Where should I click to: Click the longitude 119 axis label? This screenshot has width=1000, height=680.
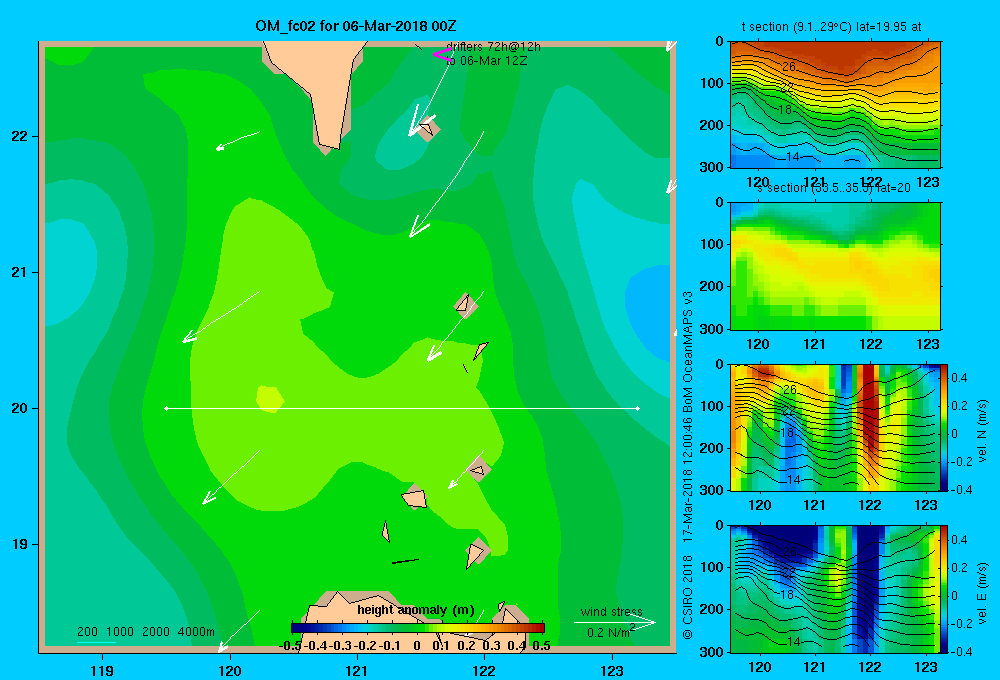click(102, 670)
